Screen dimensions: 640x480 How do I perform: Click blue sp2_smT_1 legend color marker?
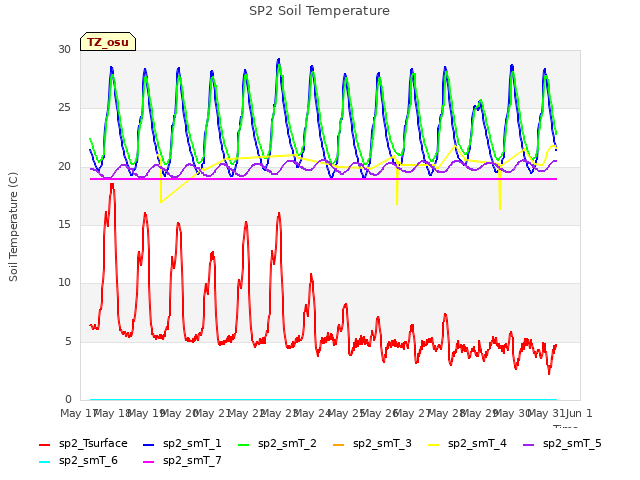click(x=149, y=444)
